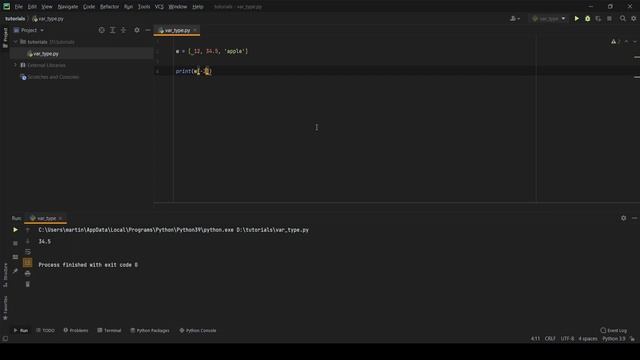Open the VCS menu
Image resolution: width=640 pixels, height=360 pixels.
point(159,7)
